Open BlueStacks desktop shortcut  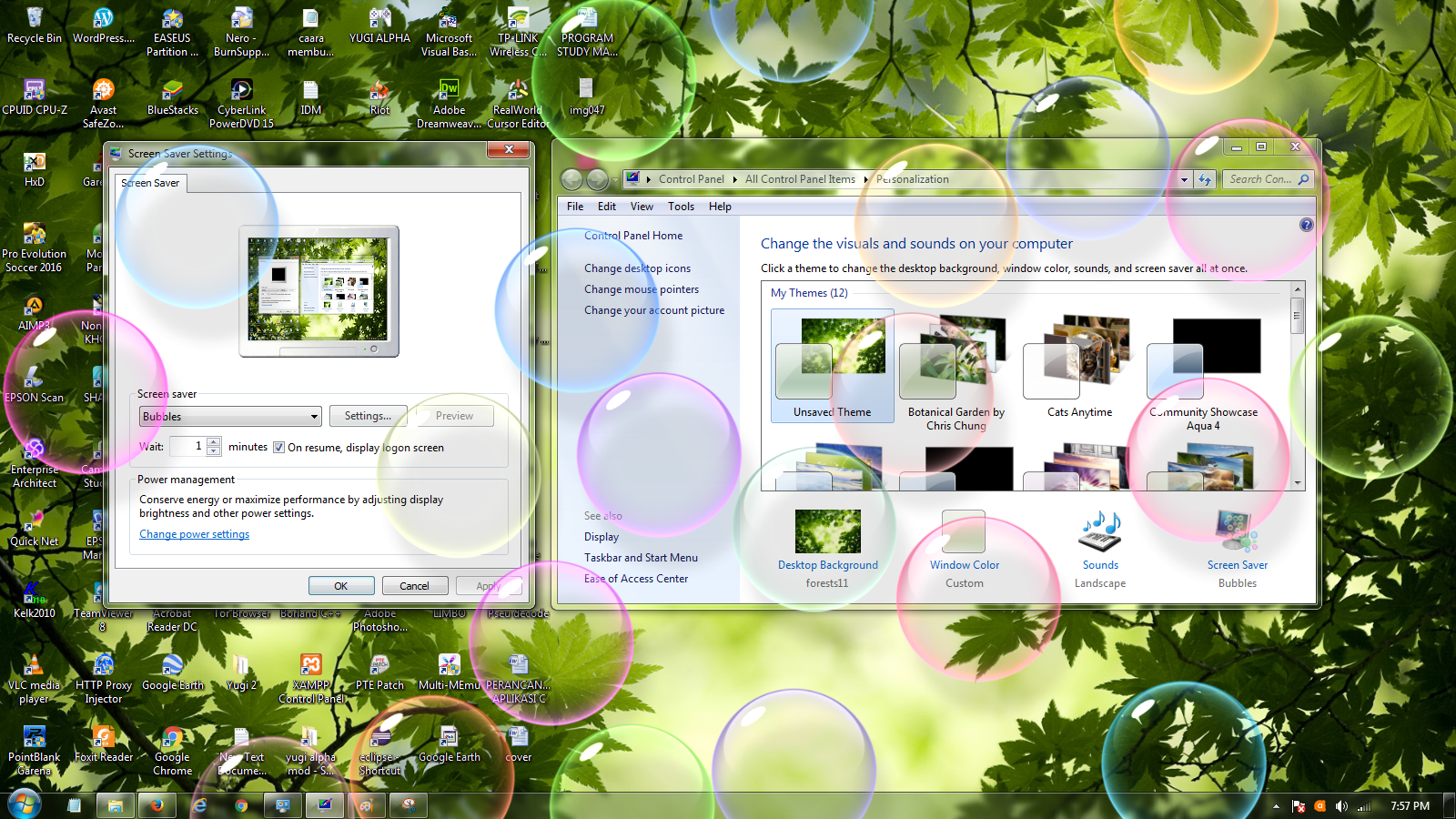pos(173,97)
